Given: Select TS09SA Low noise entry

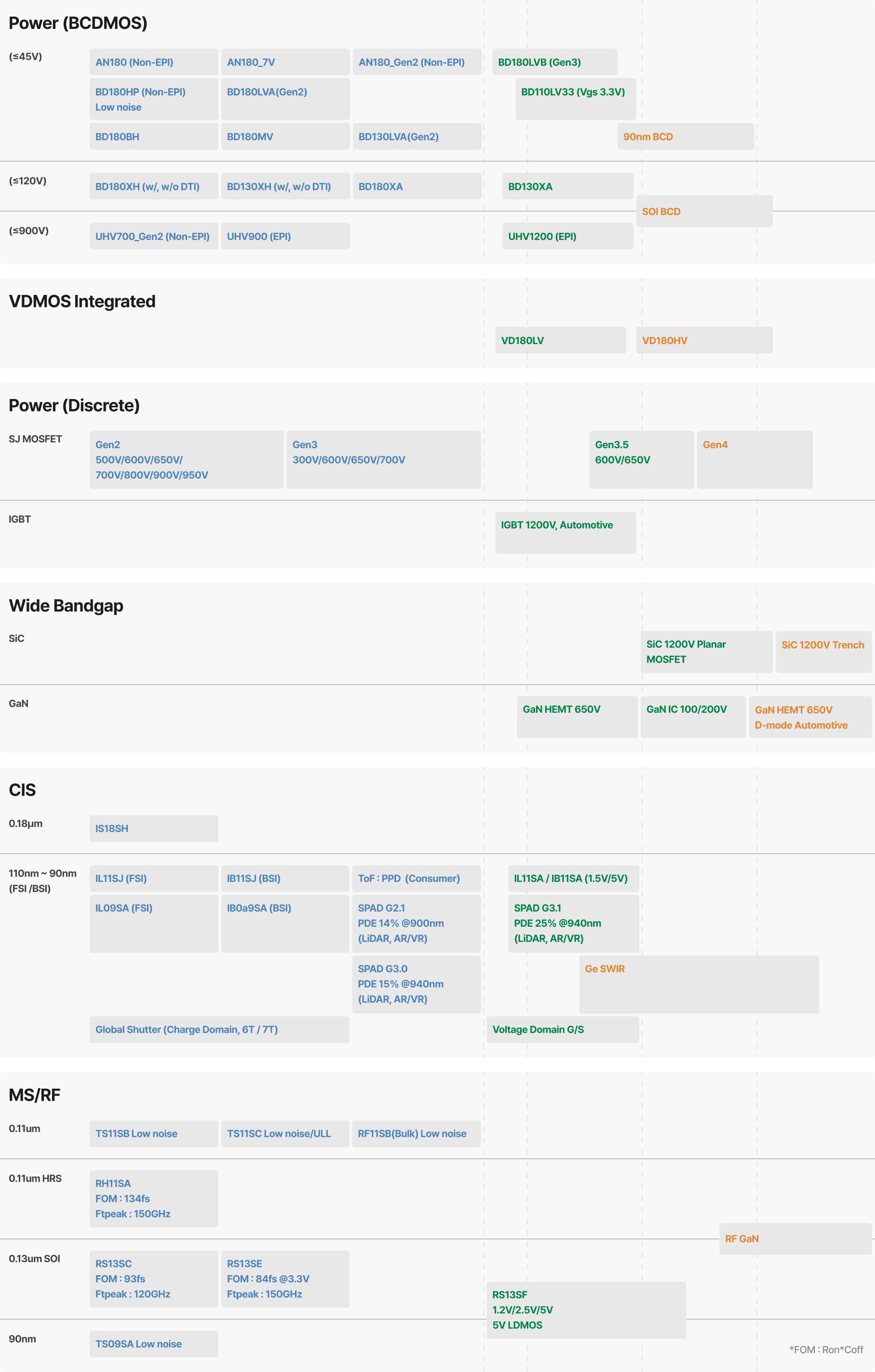Looking at the screenshot, I should [x=153, y=1344].
